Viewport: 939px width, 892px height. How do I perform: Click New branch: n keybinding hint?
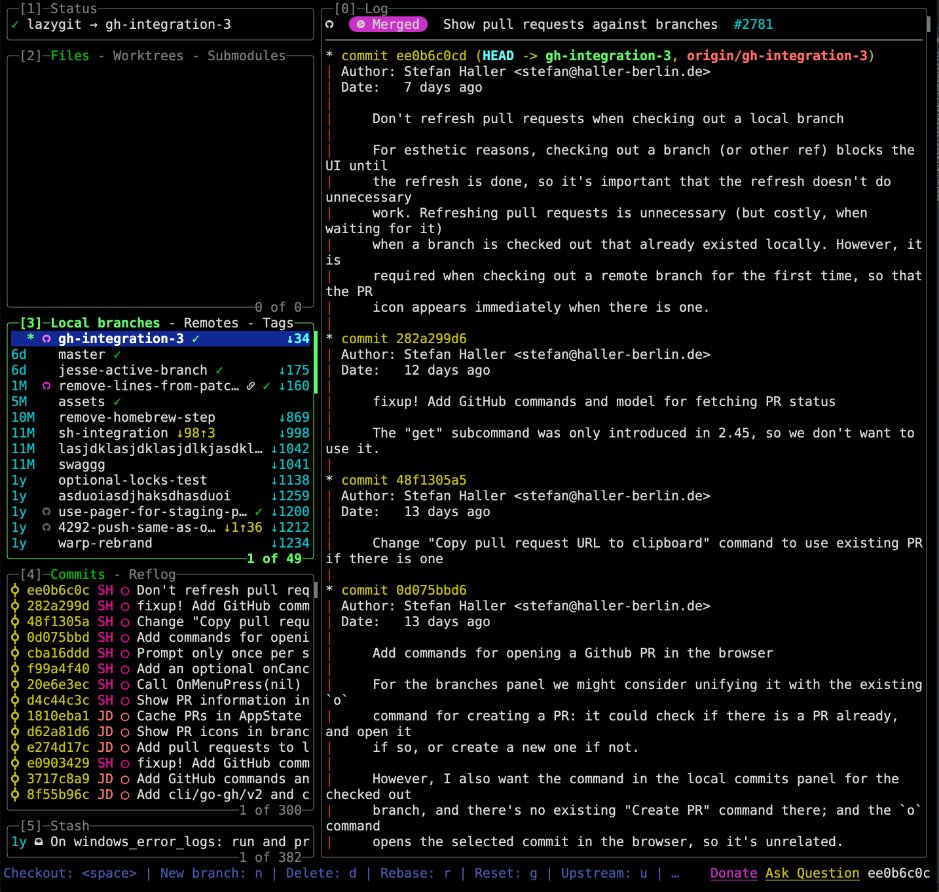211,873
